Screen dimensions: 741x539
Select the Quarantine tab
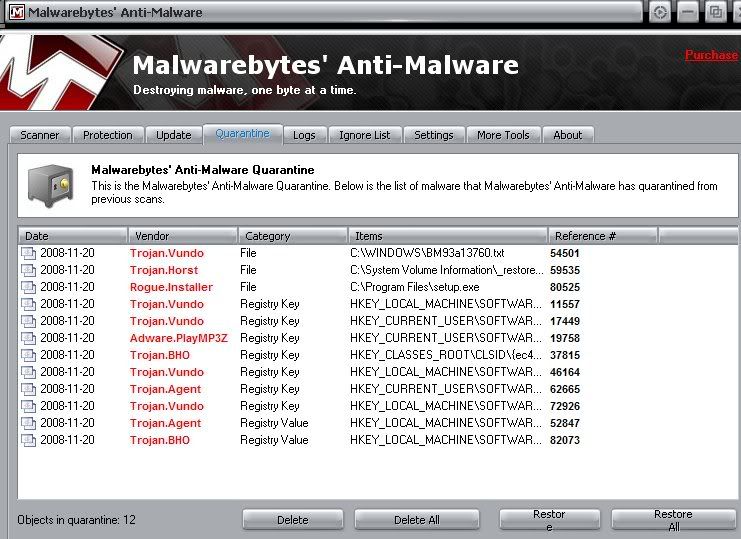[242, 134]
